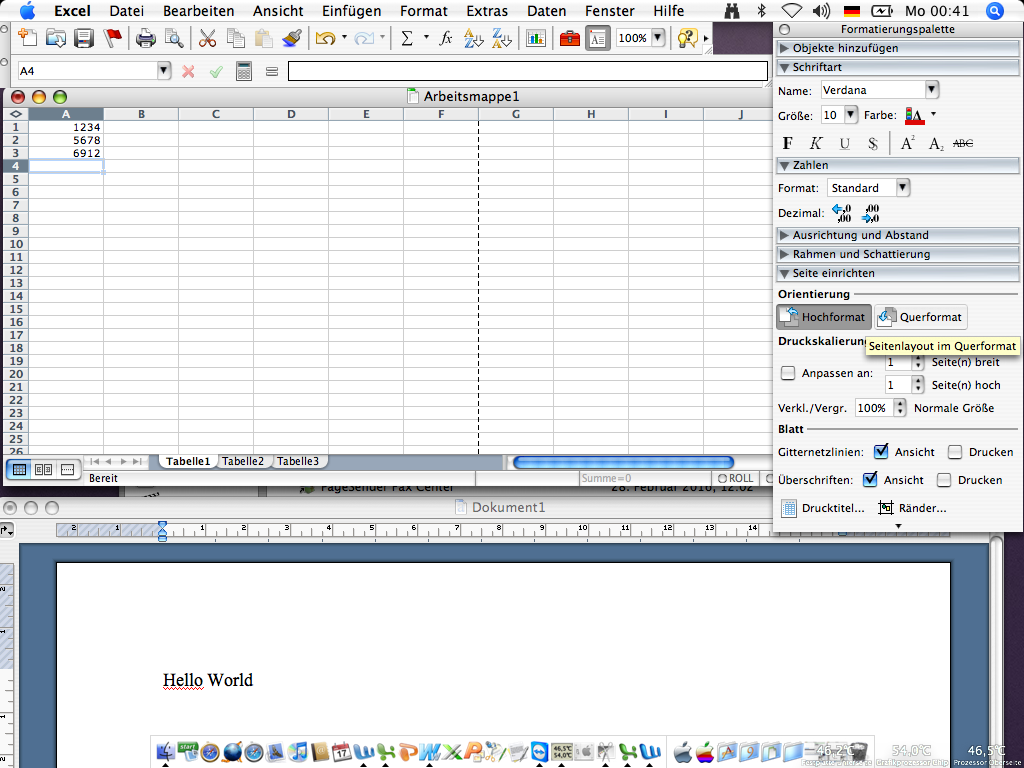Cut selection with scissors icon
This screenshot has width=1024, height=768.
pyautogui.click(x=207, y=38)
